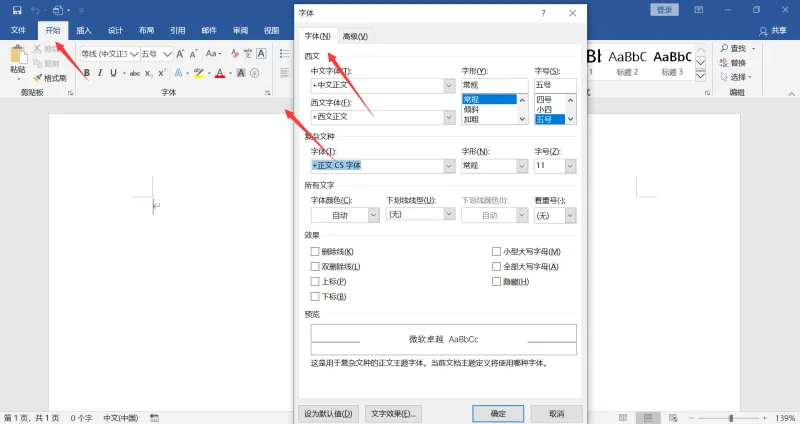
Task: Enable the 隐藏(H) hidden text checkbox
Action: tap(496, 281)
